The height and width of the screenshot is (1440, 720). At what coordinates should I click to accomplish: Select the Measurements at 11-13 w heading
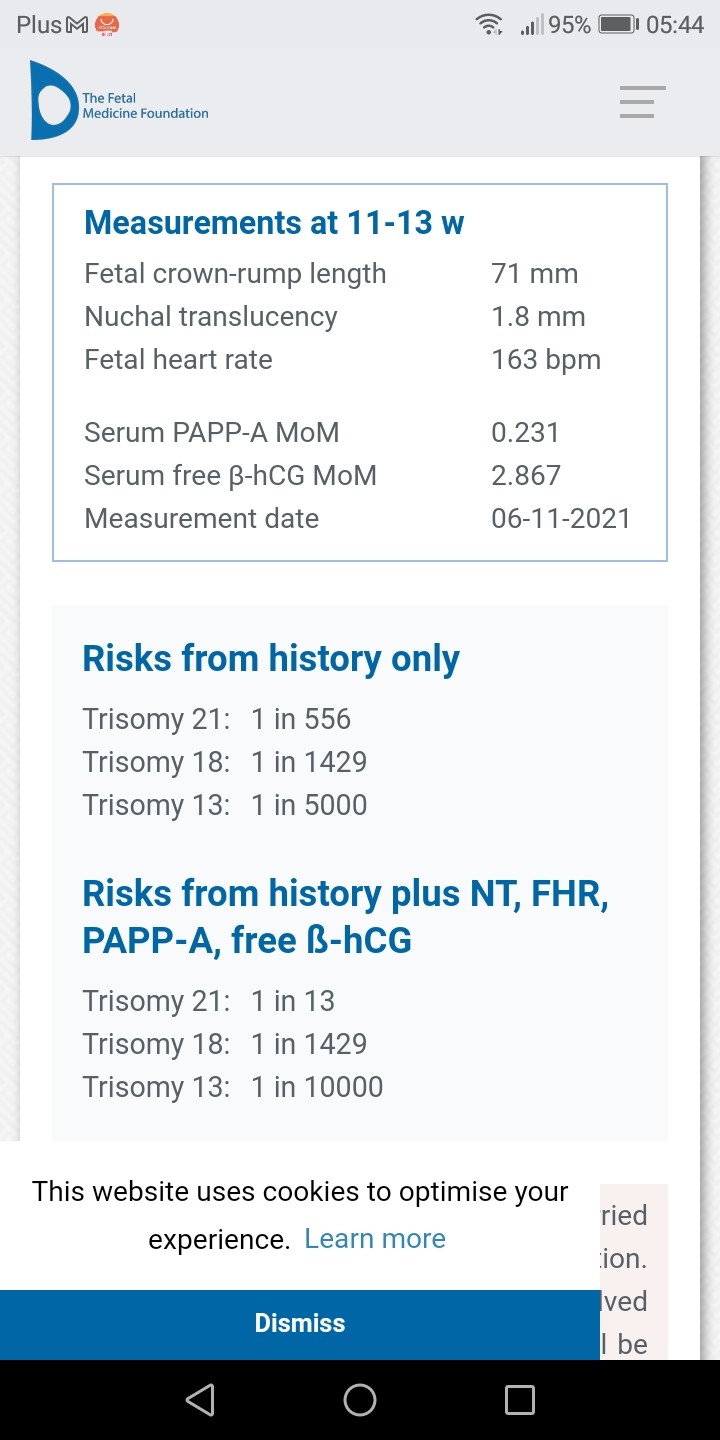[274, 222]
